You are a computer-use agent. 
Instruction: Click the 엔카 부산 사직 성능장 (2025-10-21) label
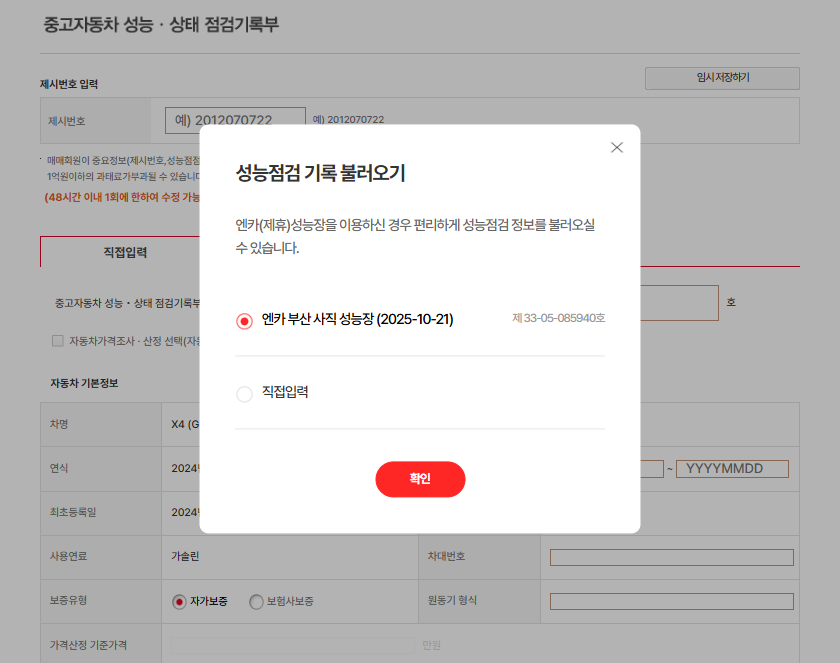coord(357,319)
